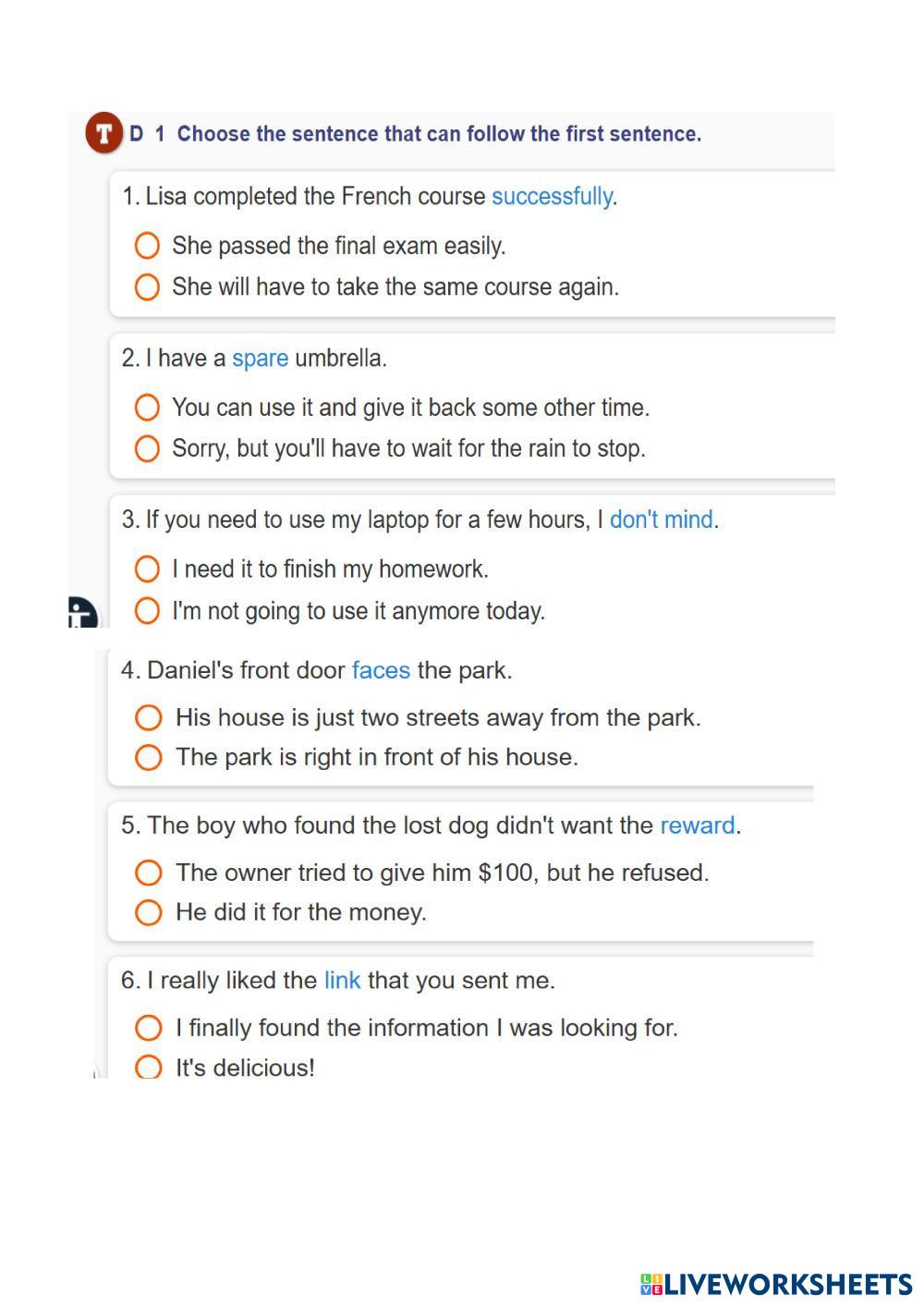
Task: Choose 'You can use it and give it back'
Action: pyautogui.click(x=147, y=408)
